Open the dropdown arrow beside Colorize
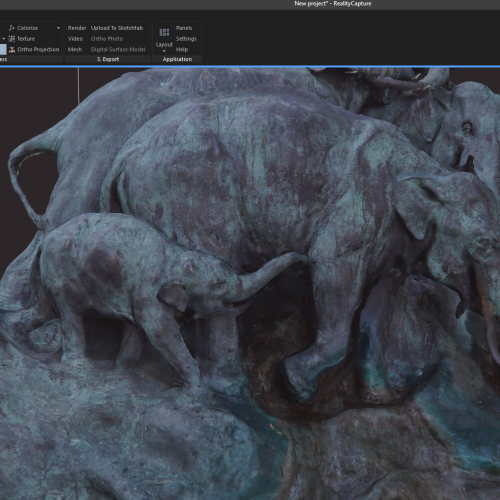The width and height of the screenshot is (500, 500). pos(59,28)
